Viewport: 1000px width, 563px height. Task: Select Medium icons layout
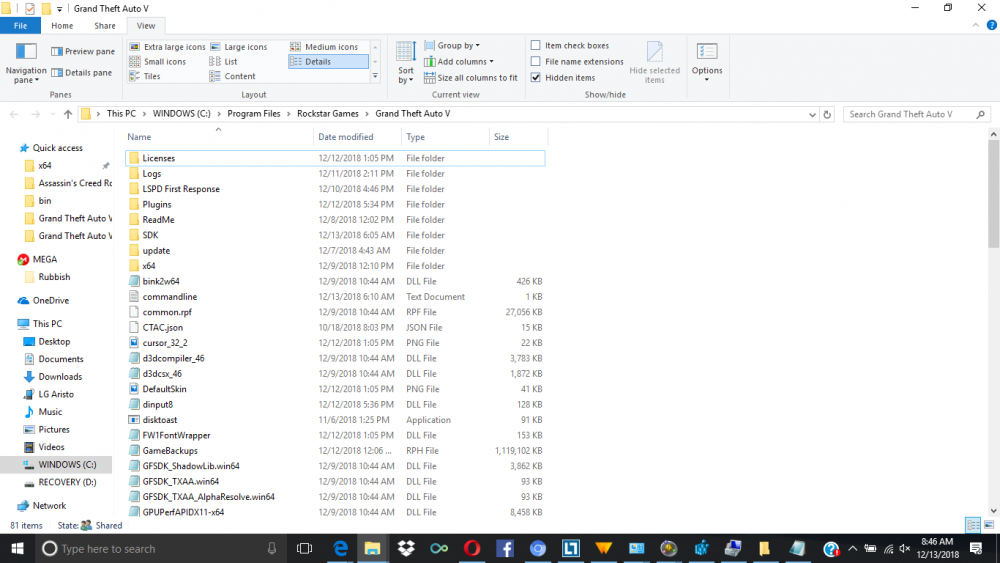[x=325, y=47]
